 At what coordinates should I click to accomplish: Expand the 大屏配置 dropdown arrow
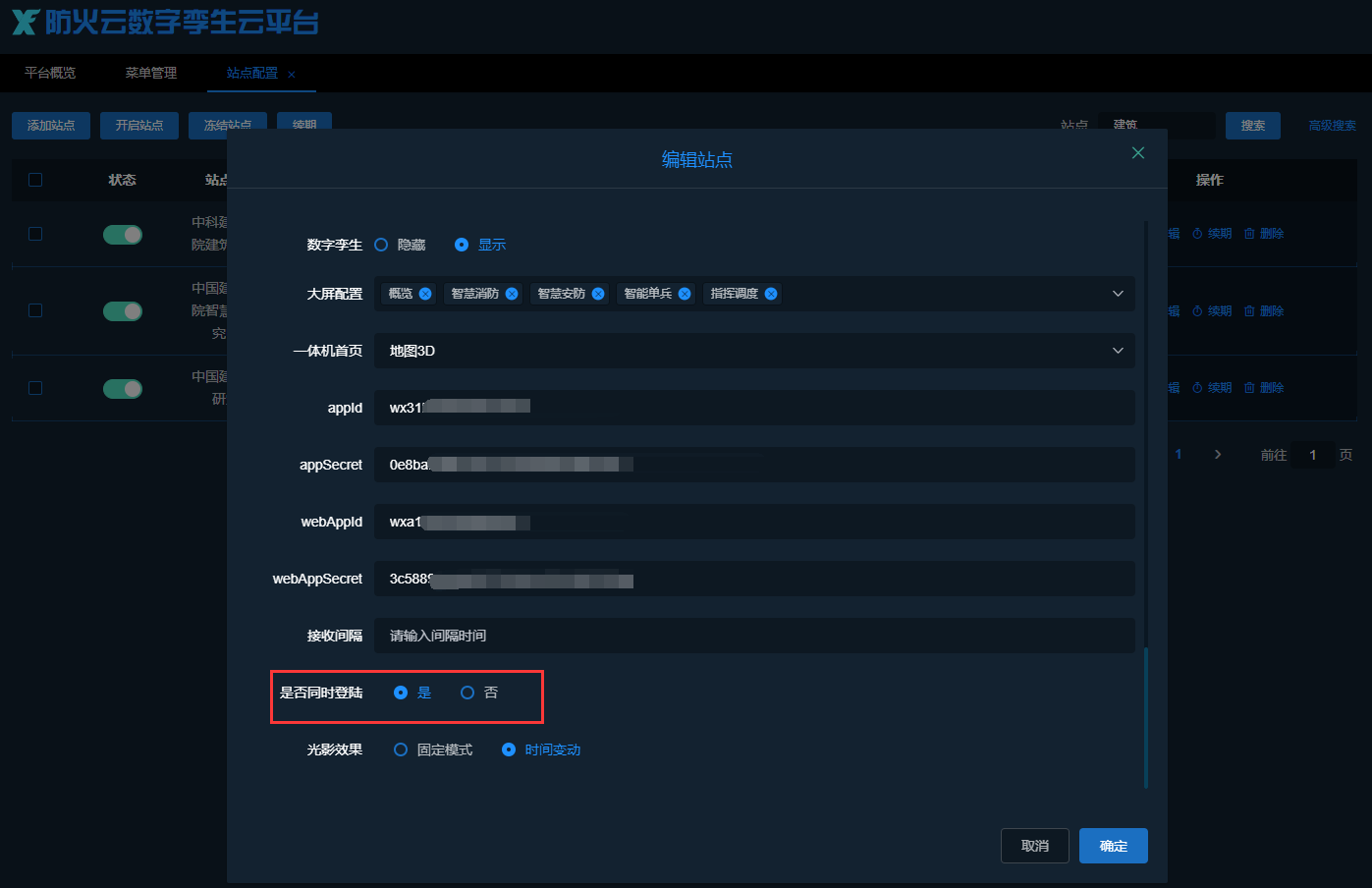(1118, 294)
